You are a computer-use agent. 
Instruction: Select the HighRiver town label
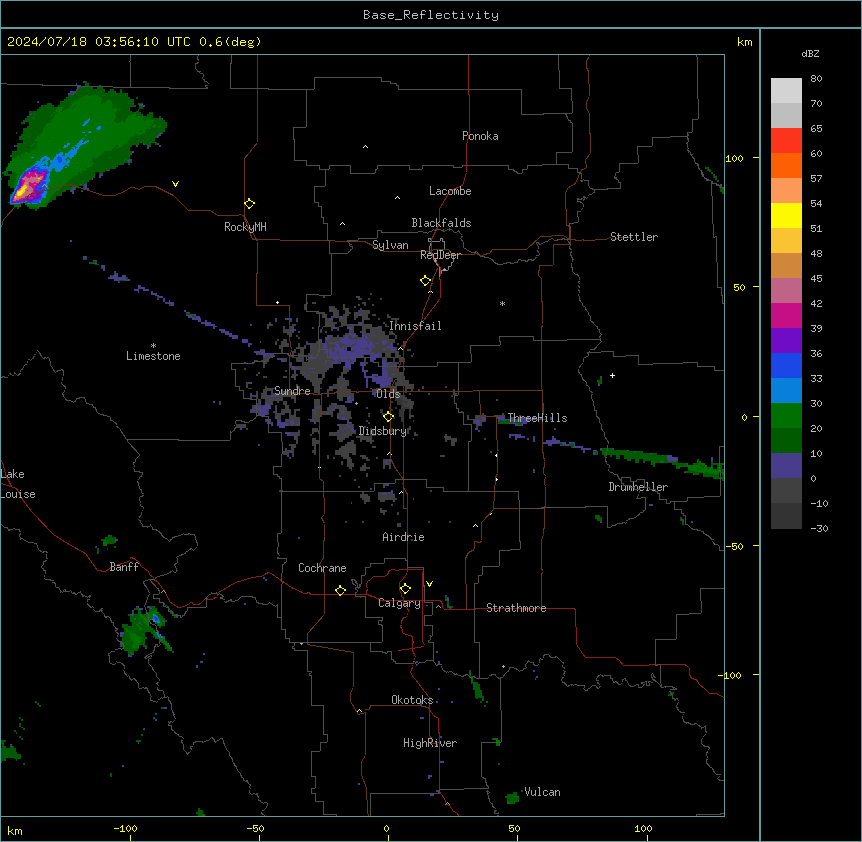[430, 743]
